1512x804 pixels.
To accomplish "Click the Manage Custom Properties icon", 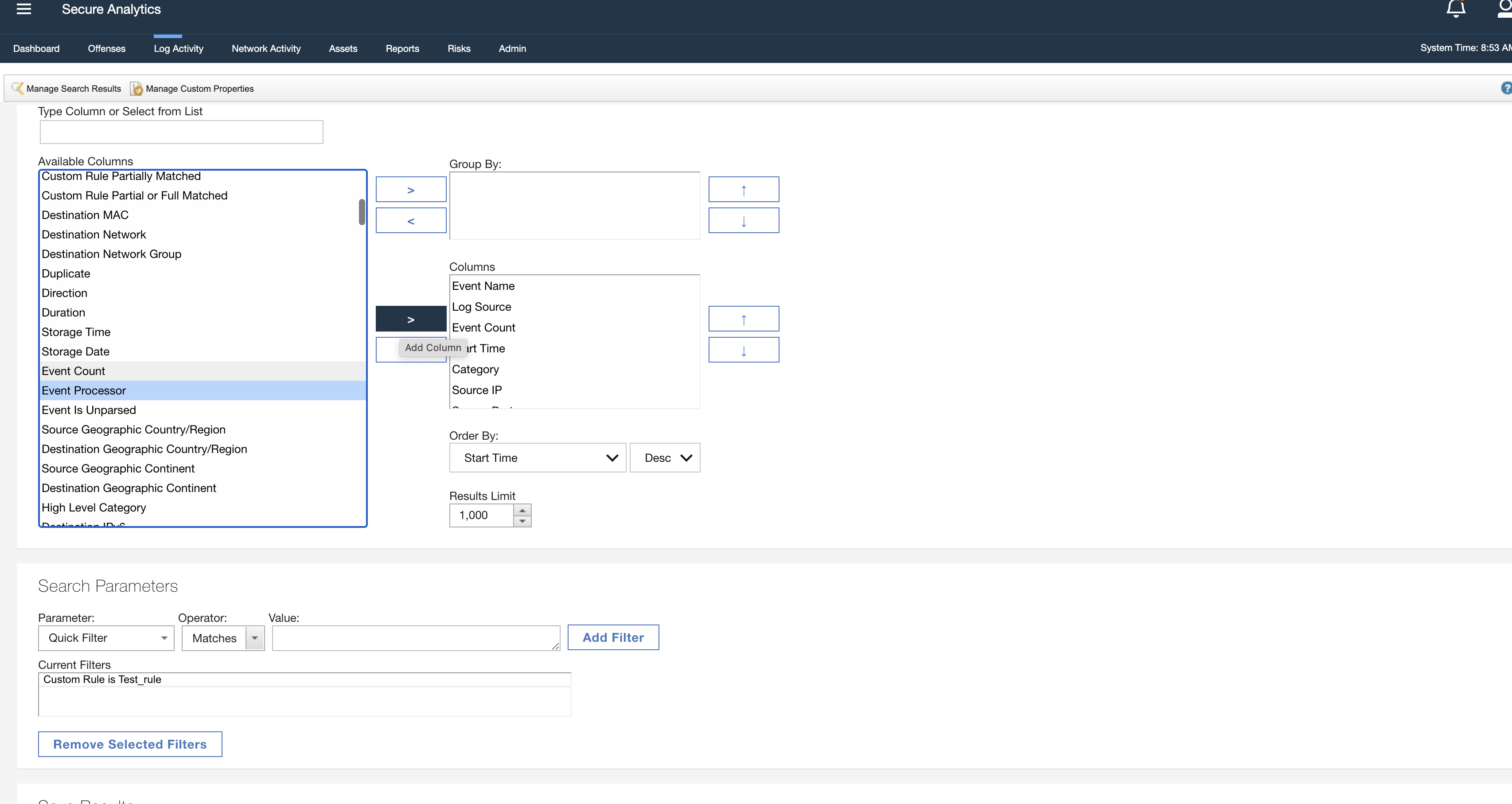I will (x=137, y=89).
